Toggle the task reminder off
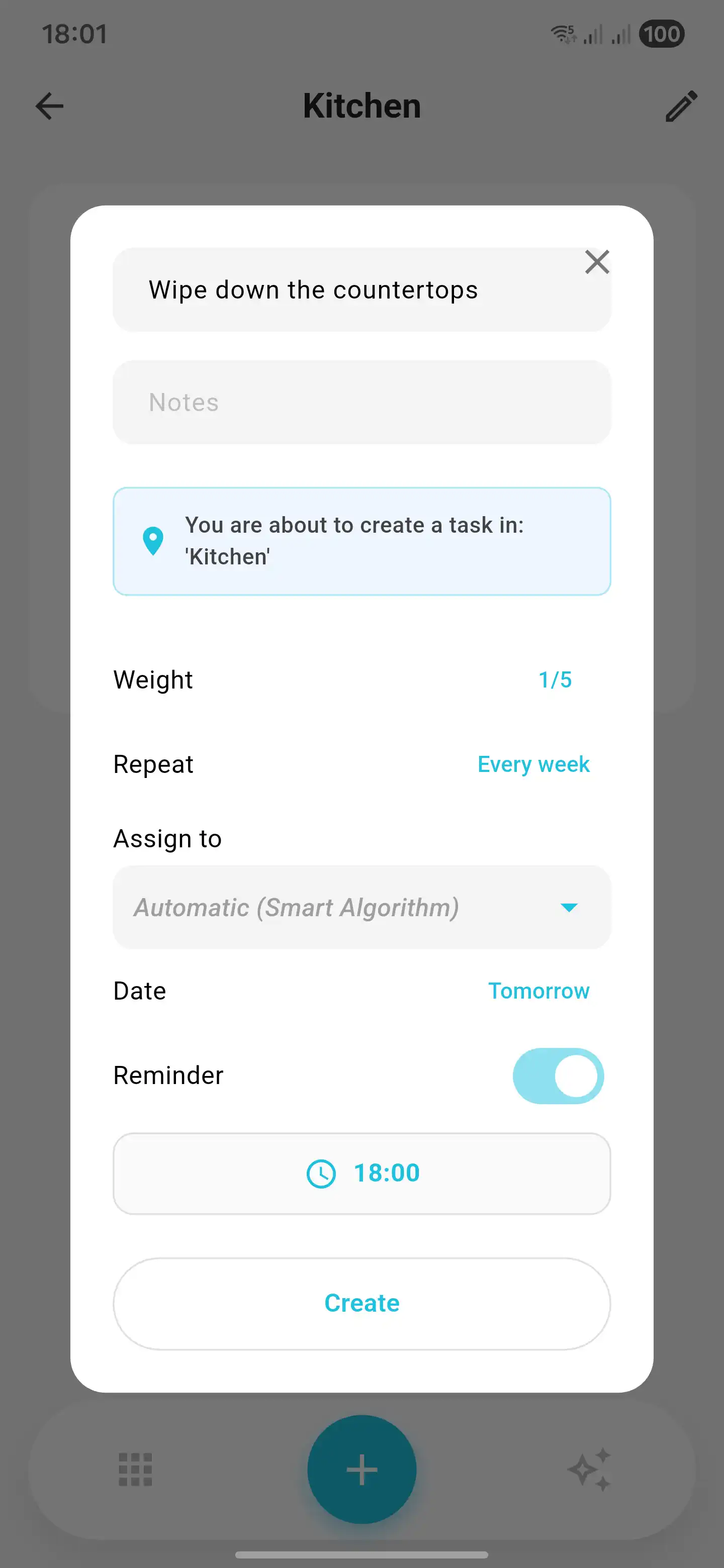The image size is (724, 1568). click(x=557, y=1075)
